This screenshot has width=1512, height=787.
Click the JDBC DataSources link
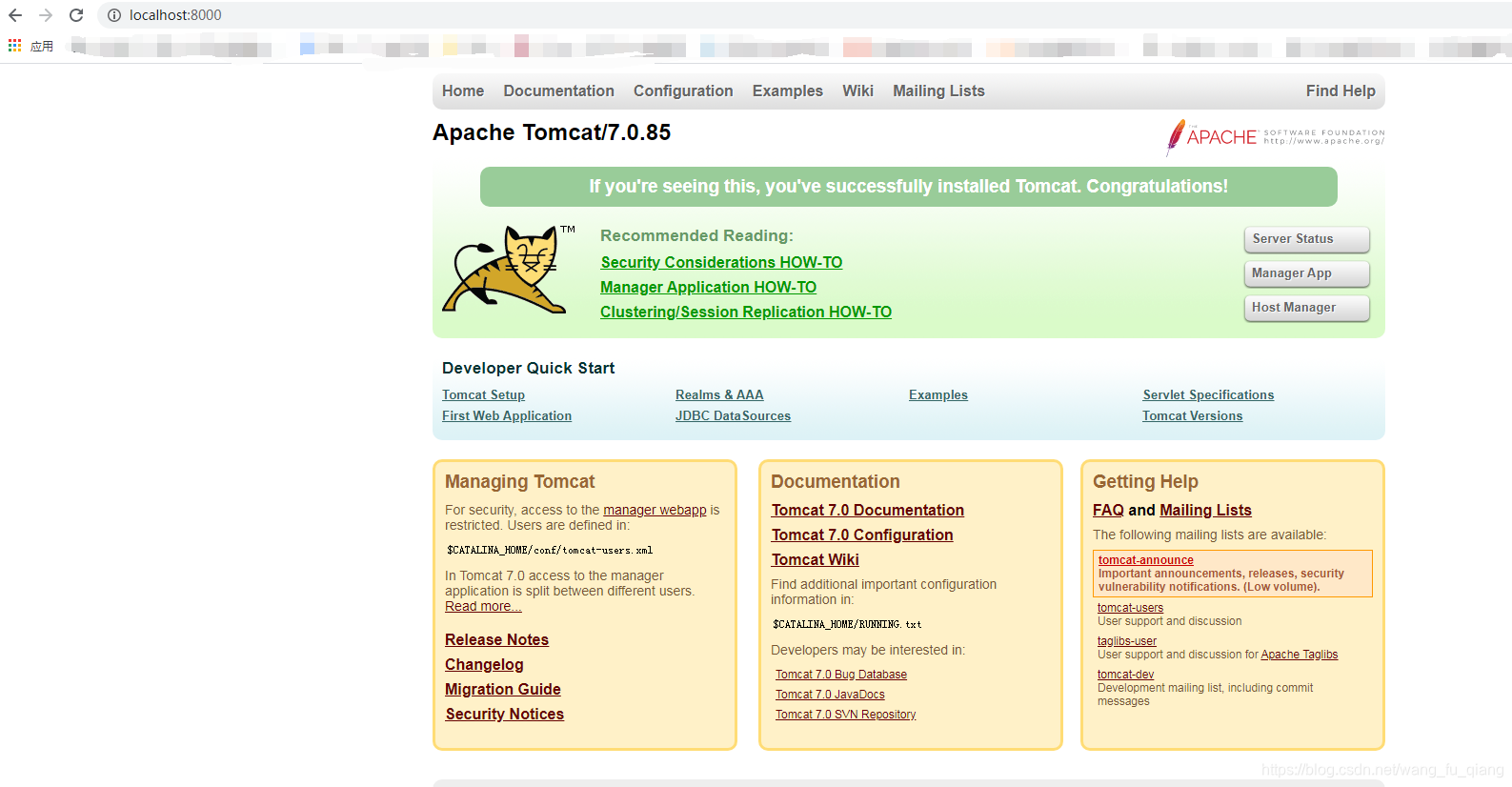tap(733, 416)
